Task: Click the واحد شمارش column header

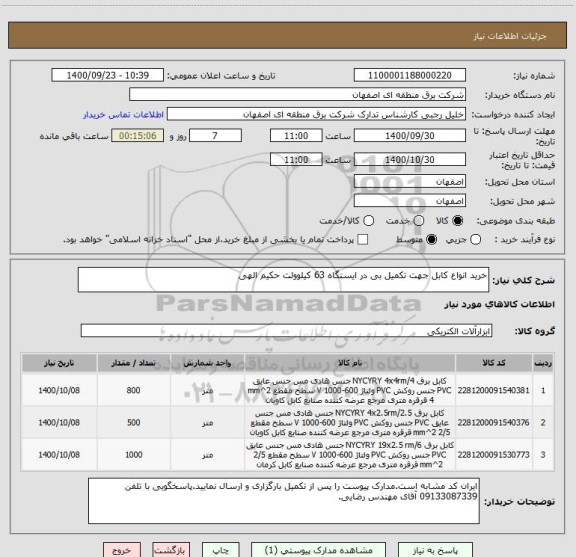Action: (208, 363)
